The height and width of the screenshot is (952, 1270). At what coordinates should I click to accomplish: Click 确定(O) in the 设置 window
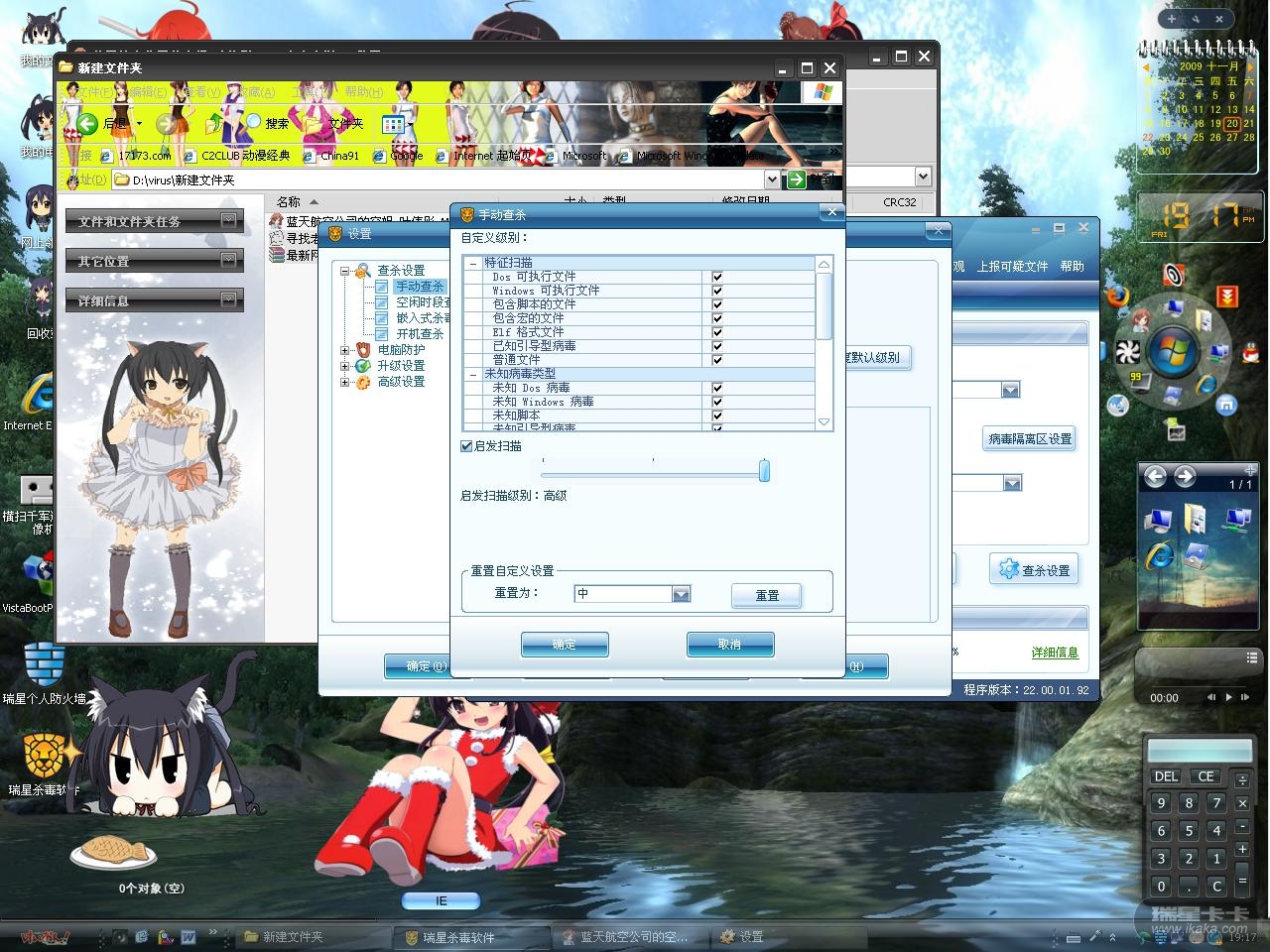point(428,666)
